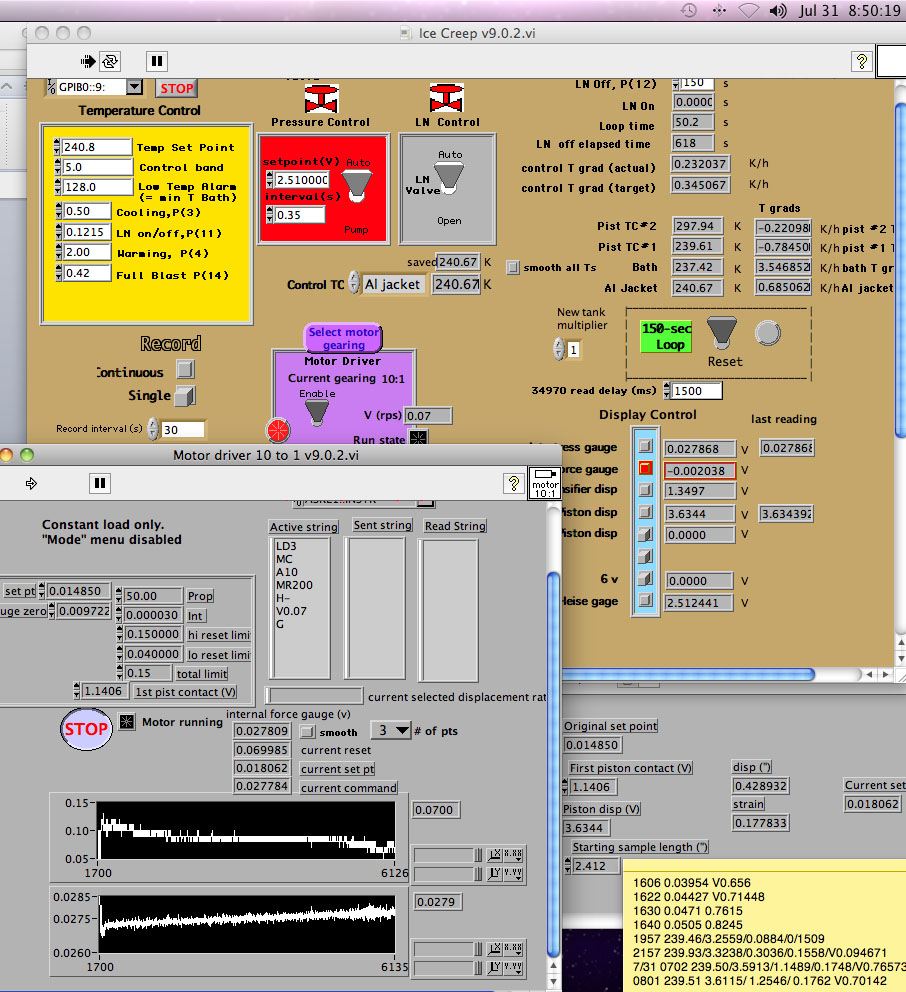The width and height of the screenshot is (906, 992).
Task: Click the red STOP button near GPIB
Action: coord(176,88)
